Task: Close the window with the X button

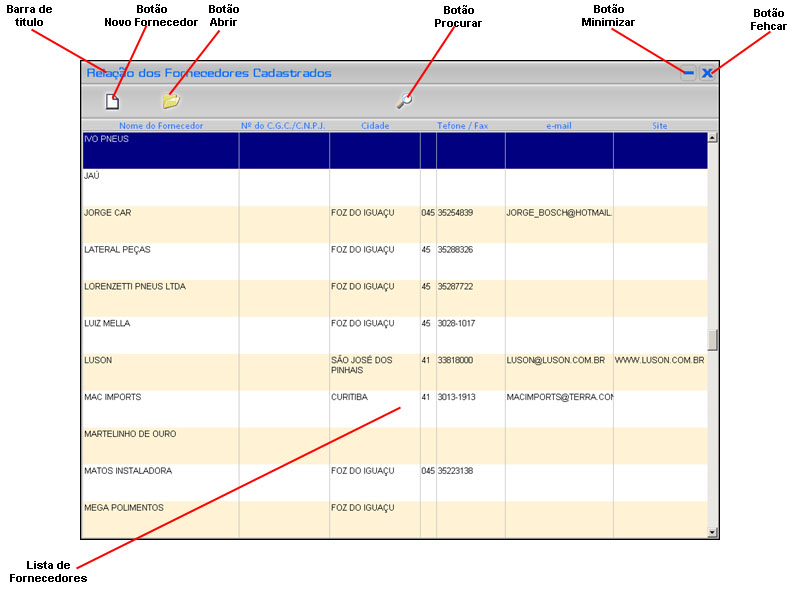Action: 707,73
